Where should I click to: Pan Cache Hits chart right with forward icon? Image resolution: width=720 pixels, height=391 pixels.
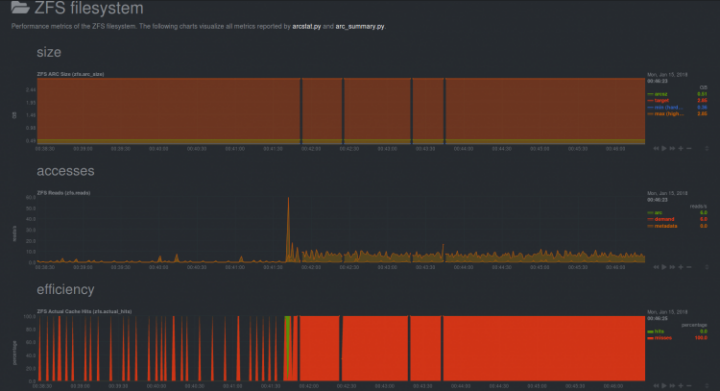672,385
